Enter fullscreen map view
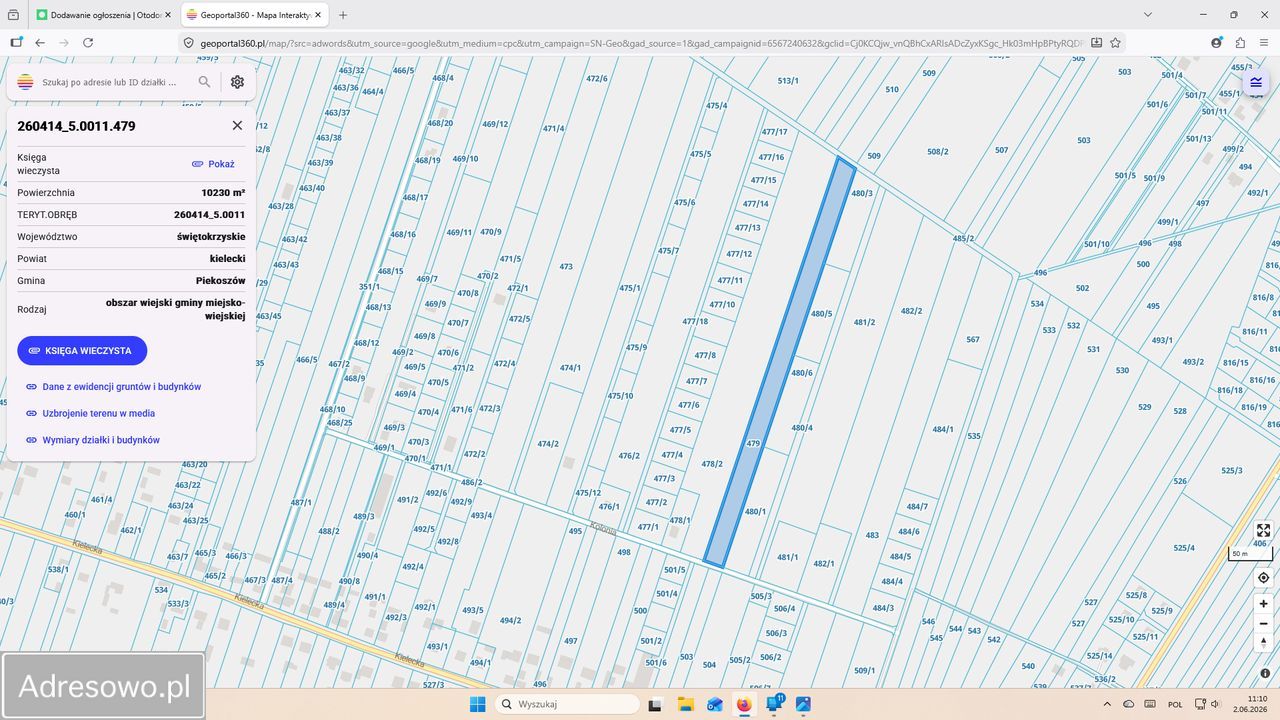 (x=1263, y=531)
